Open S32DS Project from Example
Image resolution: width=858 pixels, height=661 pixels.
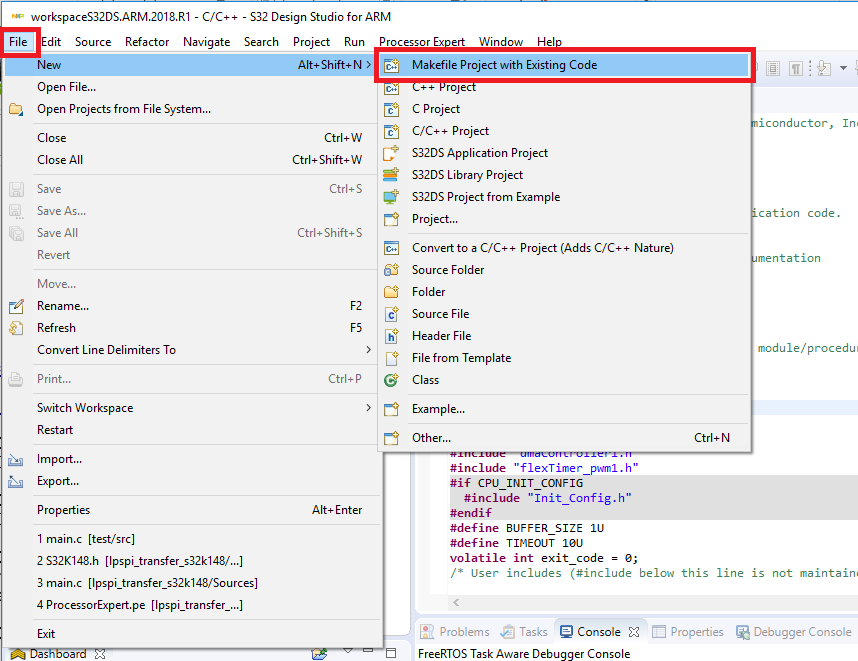pos(565,196)
